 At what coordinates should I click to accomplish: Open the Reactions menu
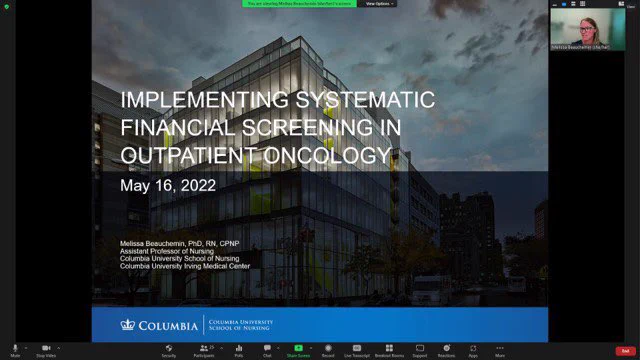coord(447,350)
